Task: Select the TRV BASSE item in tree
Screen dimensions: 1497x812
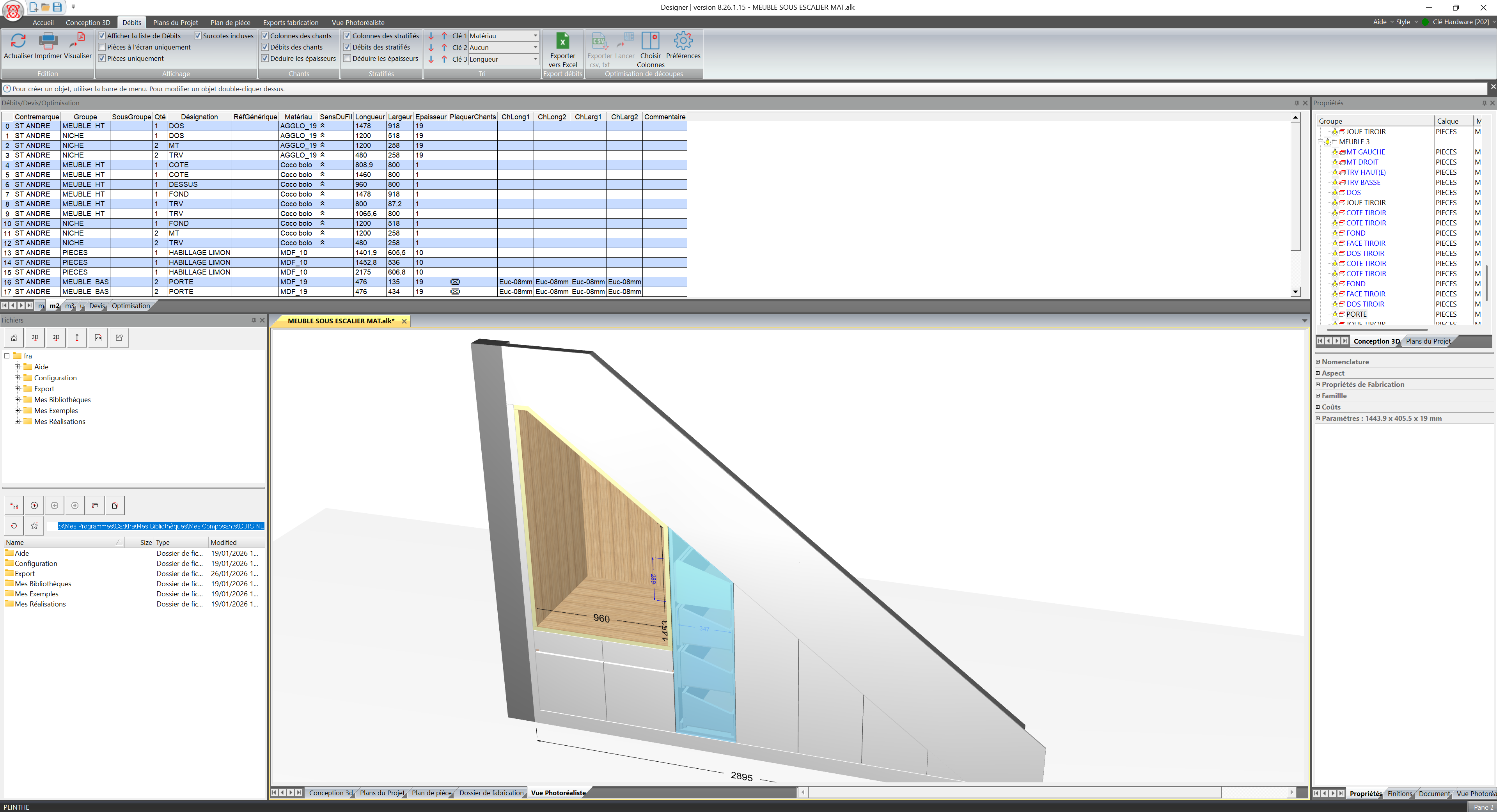Action: [x=1363, y=183]
